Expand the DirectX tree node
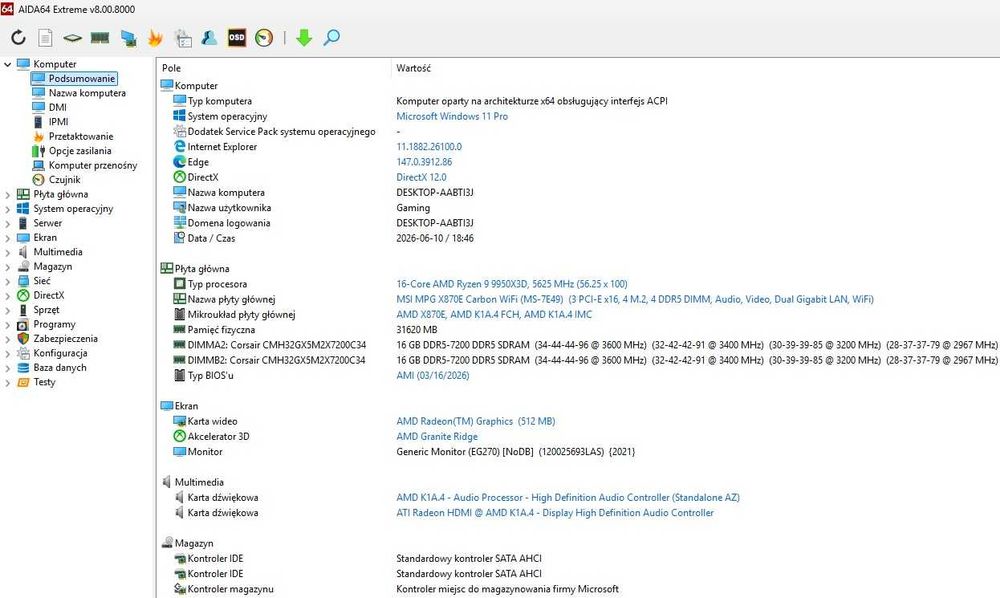This screenshot has height=598, width=1000. pos(8,295)
